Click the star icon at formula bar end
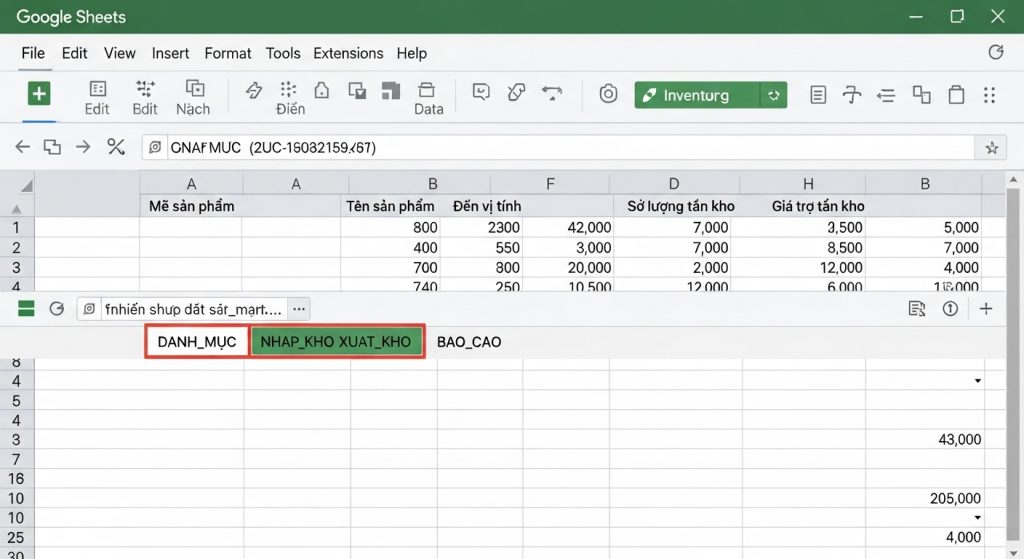This screenshot has width=1024, height=559. pyautogui.click(x=991, y=148)
